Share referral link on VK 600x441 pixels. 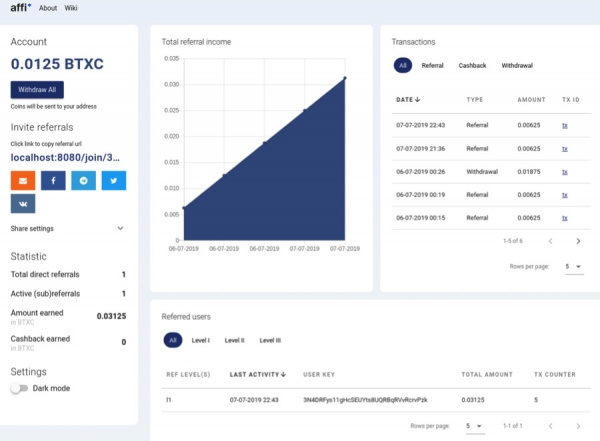coord(23,204)
